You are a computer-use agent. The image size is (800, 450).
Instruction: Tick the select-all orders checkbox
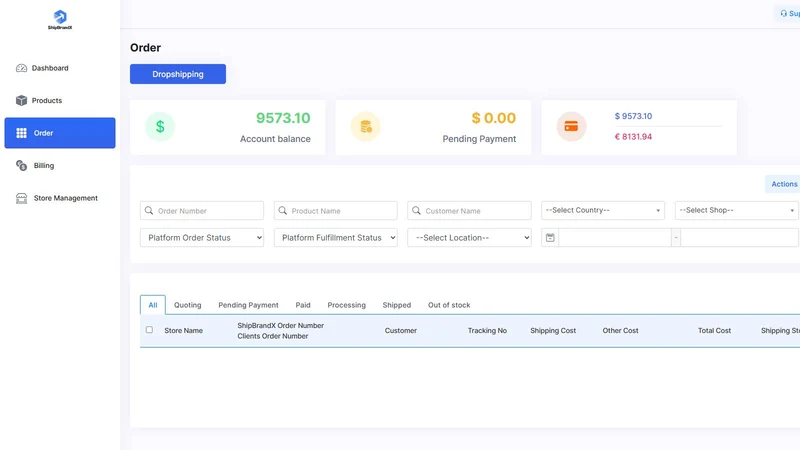tap(149, 330)
